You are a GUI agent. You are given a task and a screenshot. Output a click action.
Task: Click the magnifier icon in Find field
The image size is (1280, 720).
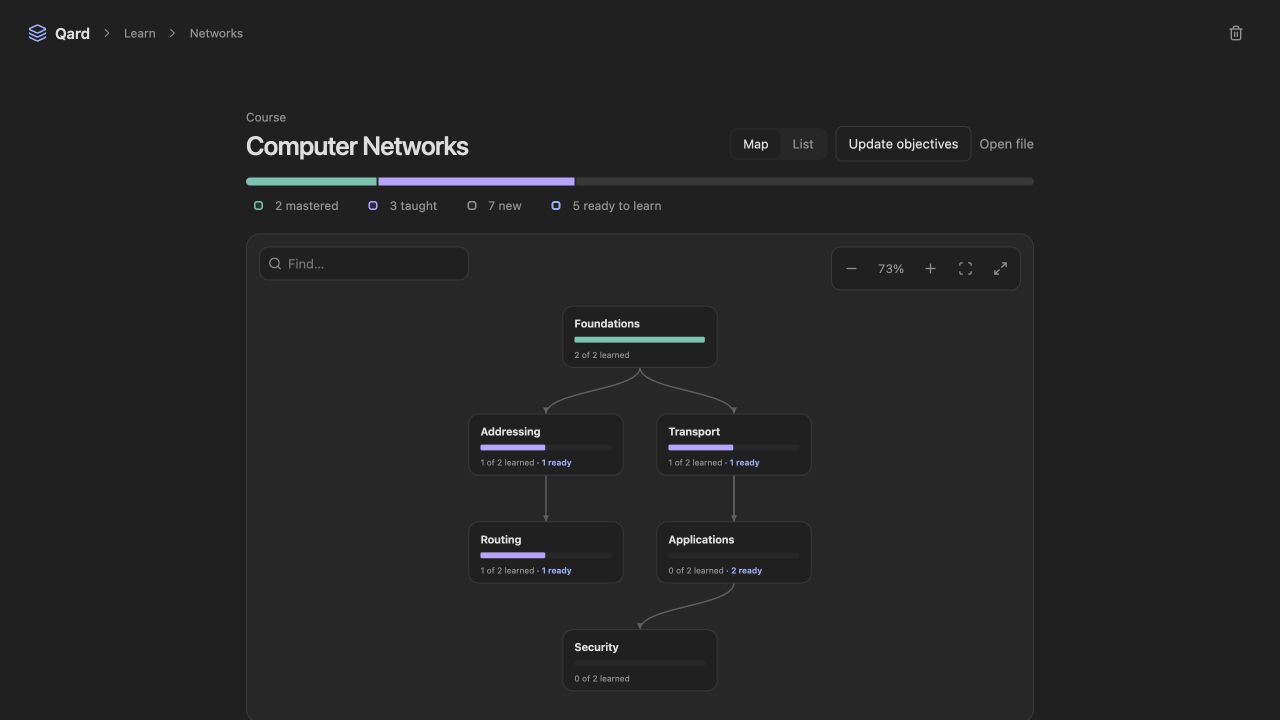coord(275,264)
